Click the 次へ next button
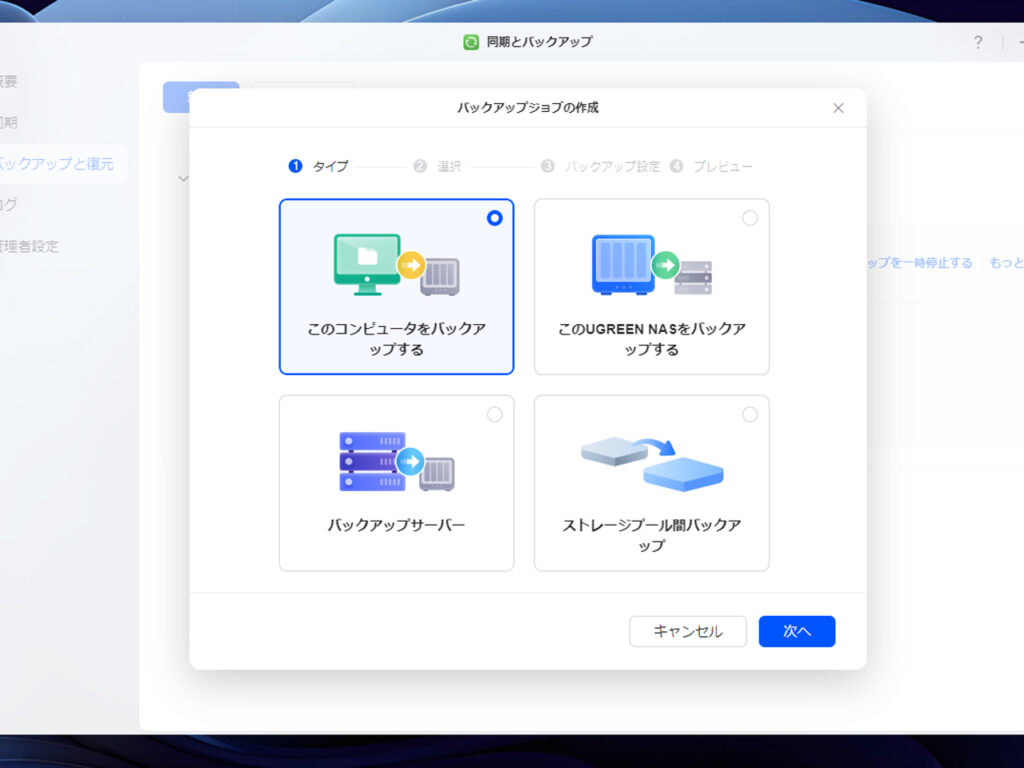The image size is (1024, 768). tap(797, 632)
